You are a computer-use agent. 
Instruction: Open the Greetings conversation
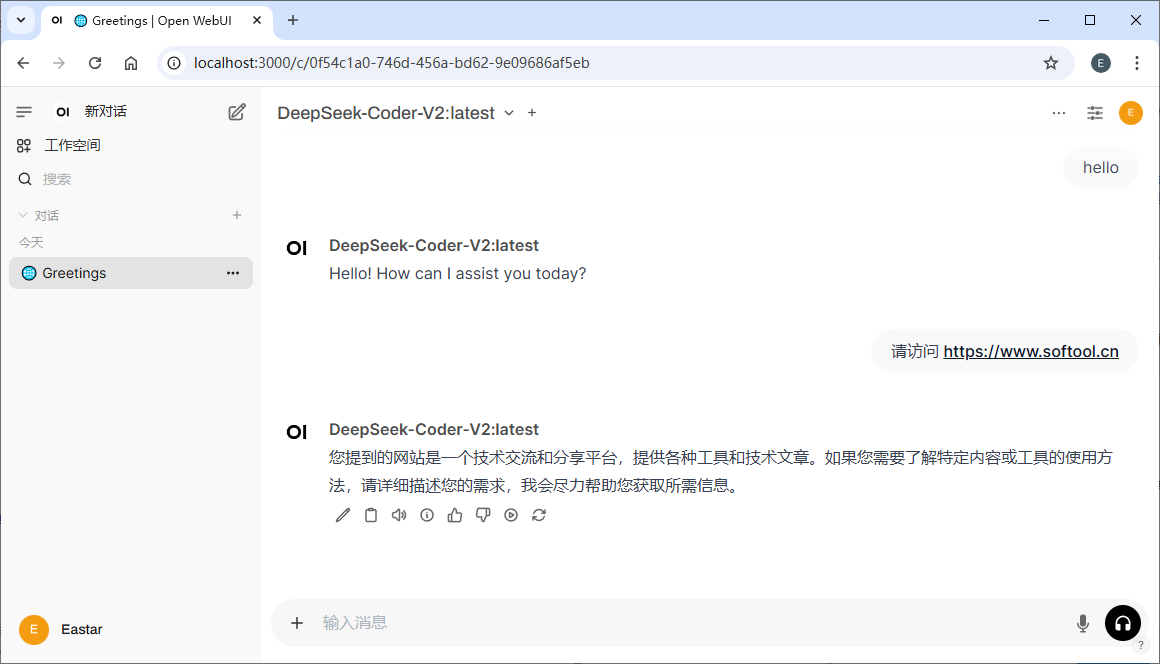click(x=131, y=273)
